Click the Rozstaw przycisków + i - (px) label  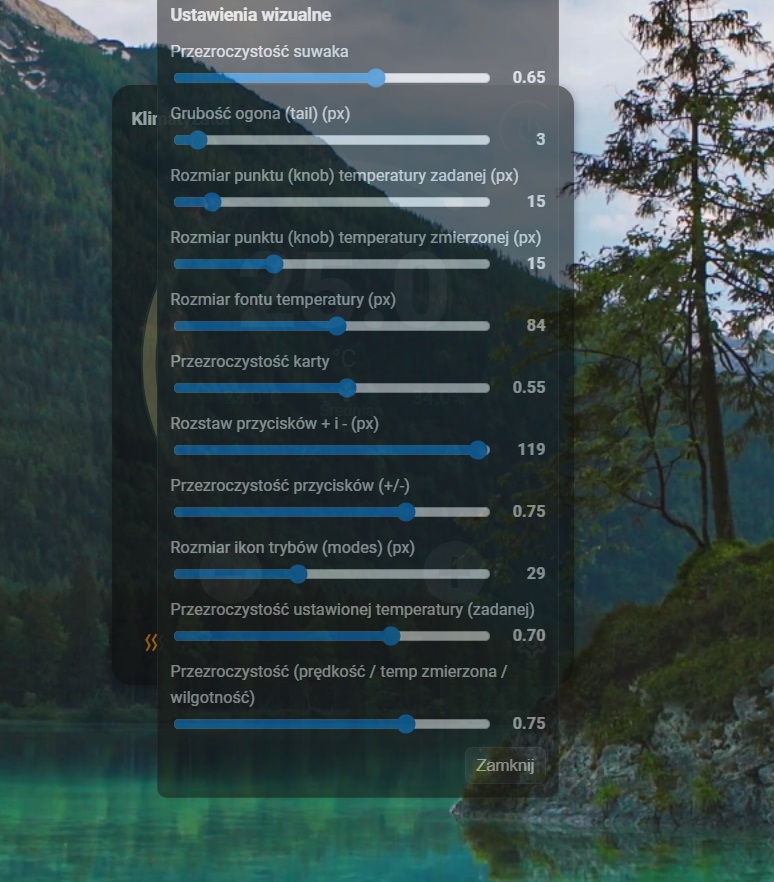[274, 423]
